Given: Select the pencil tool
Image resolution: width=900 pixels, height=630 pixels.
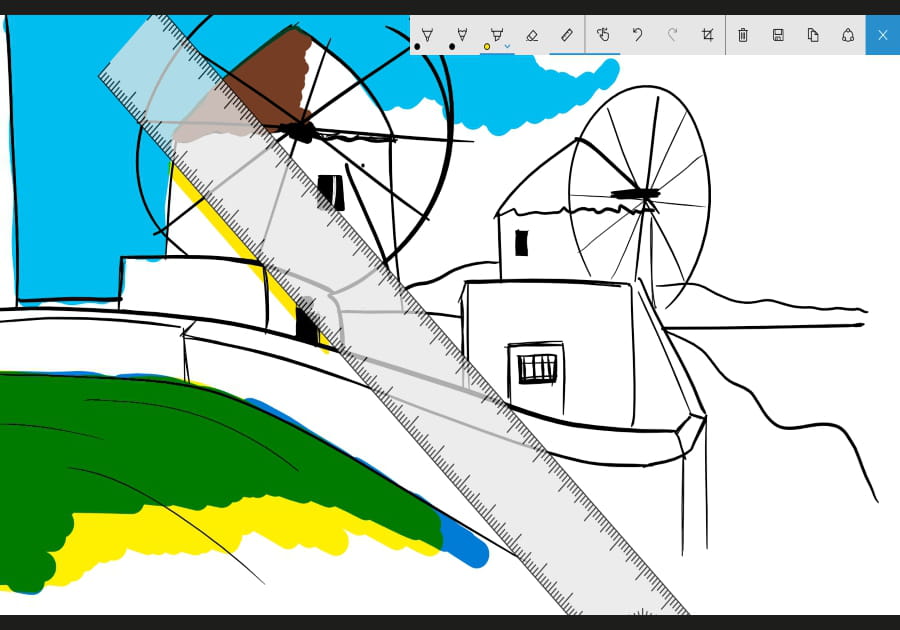Looking at the screenshot, I should coord(461,36).
